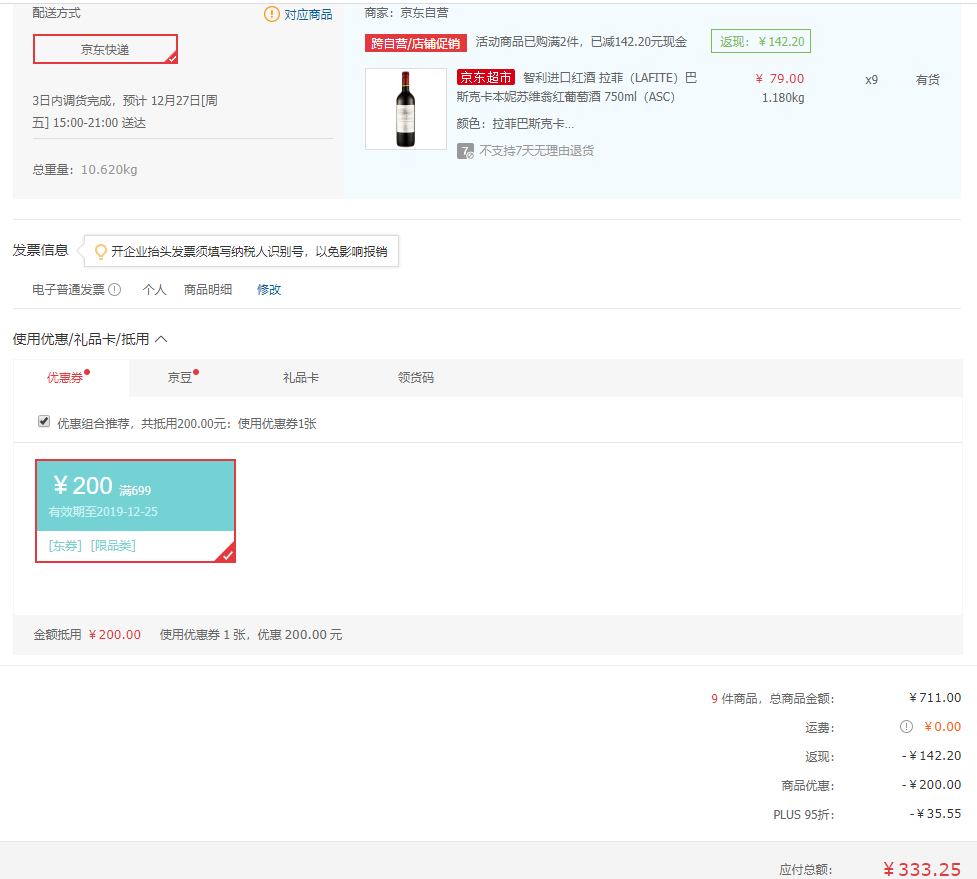
Task: Open the Lafite wine bottle thumbnail
Action: [x=406, y=109]
